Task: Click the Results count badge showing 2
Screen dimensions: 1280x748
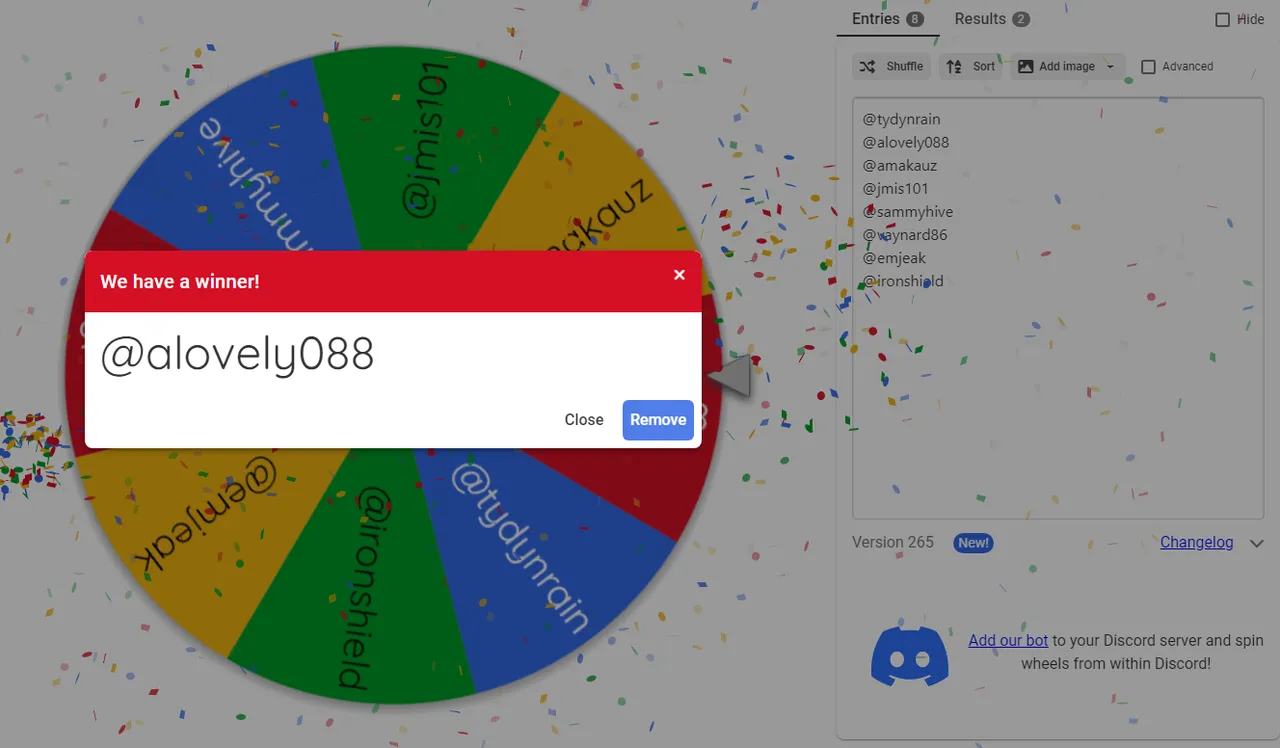Action: click(x=1020, y=19)
